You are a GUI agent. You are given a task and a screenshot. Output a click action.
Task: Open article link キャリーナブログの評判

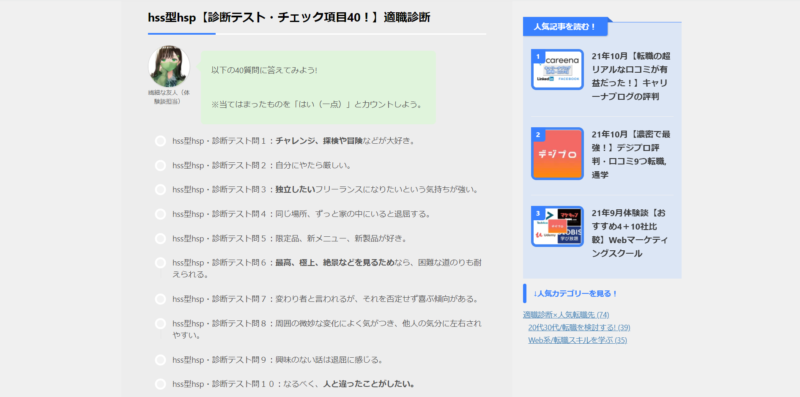631,76
